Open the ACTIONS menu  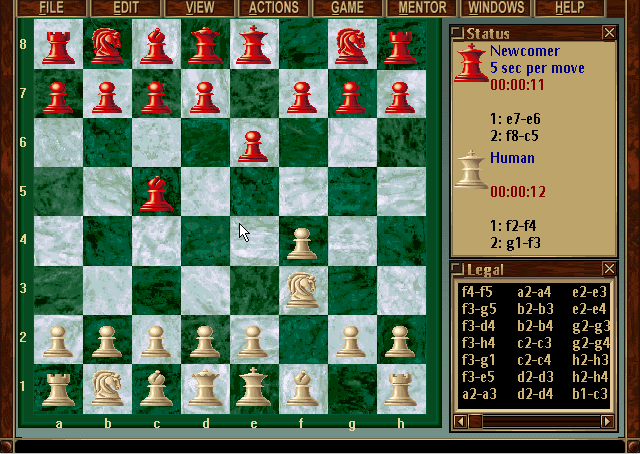point(273,8)
